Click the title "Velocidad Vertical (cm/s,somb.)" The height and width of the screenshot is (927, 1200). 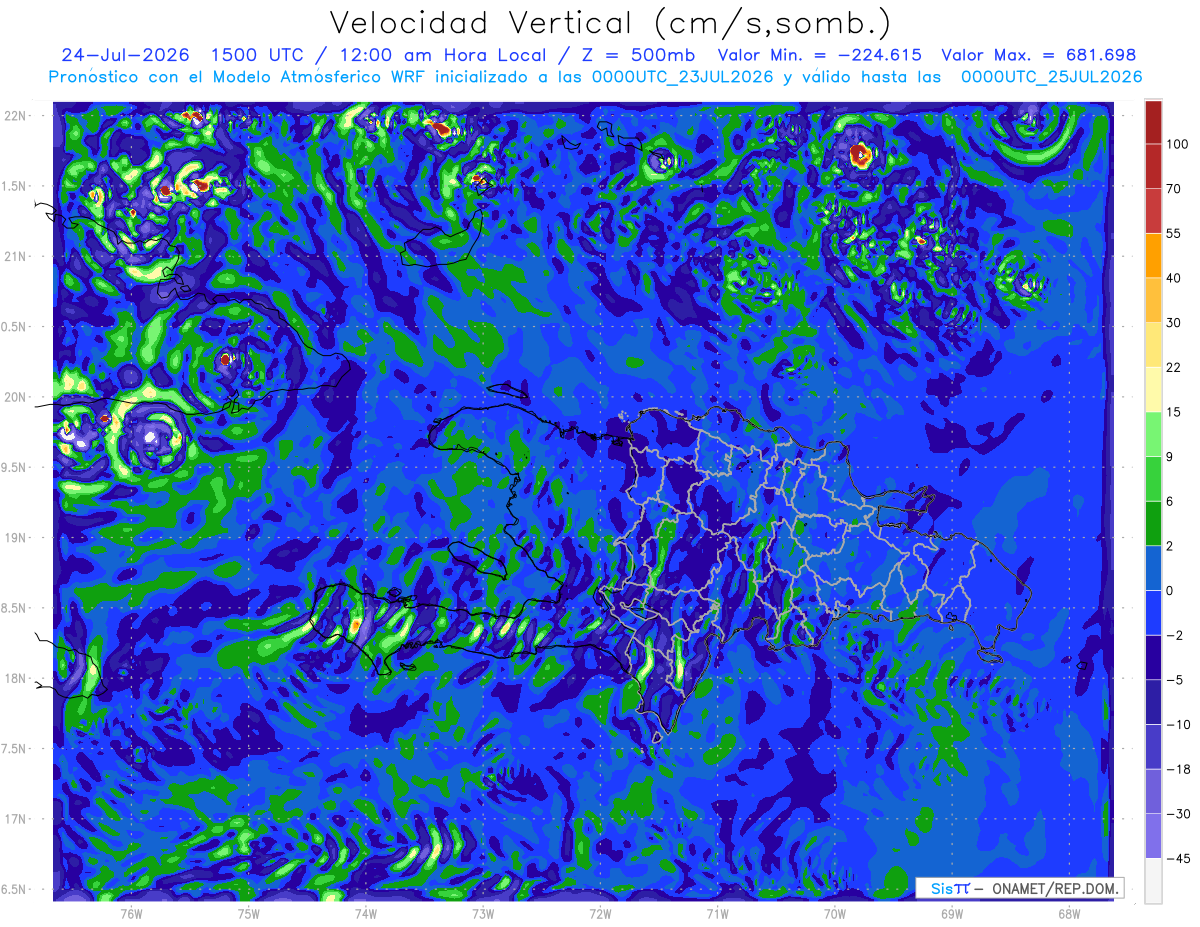tap(610, 23)
